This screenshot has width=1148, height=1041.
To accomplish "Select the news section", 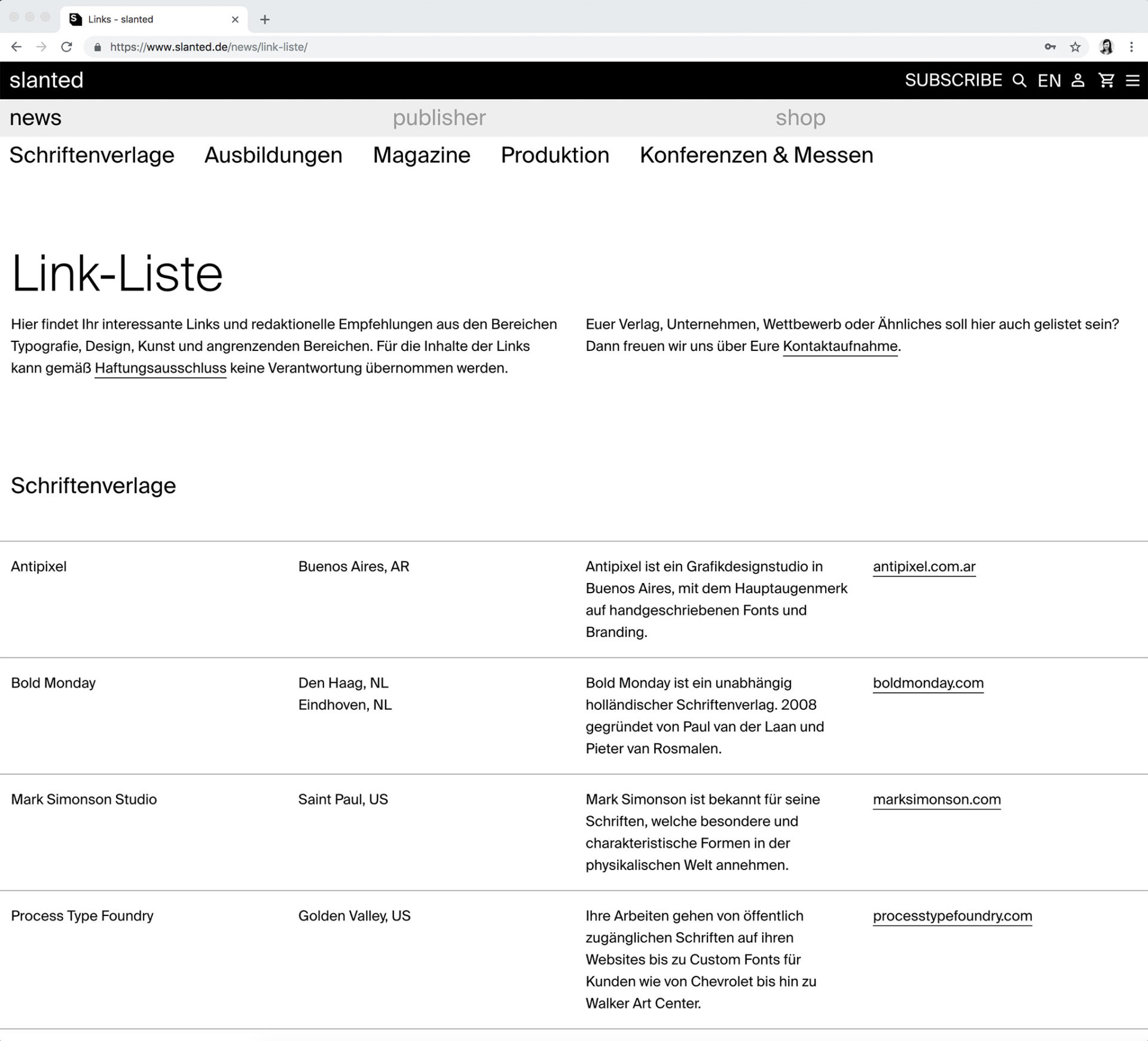I will coord(35,118).
